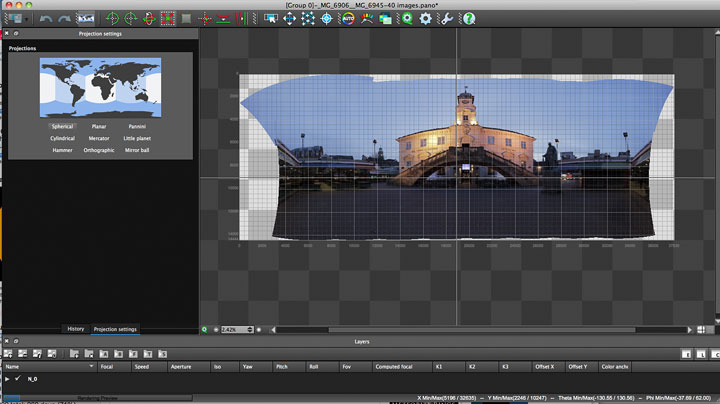
Task: Switch to the History tab
Action: pyautogui.click(x=76, y=329)
